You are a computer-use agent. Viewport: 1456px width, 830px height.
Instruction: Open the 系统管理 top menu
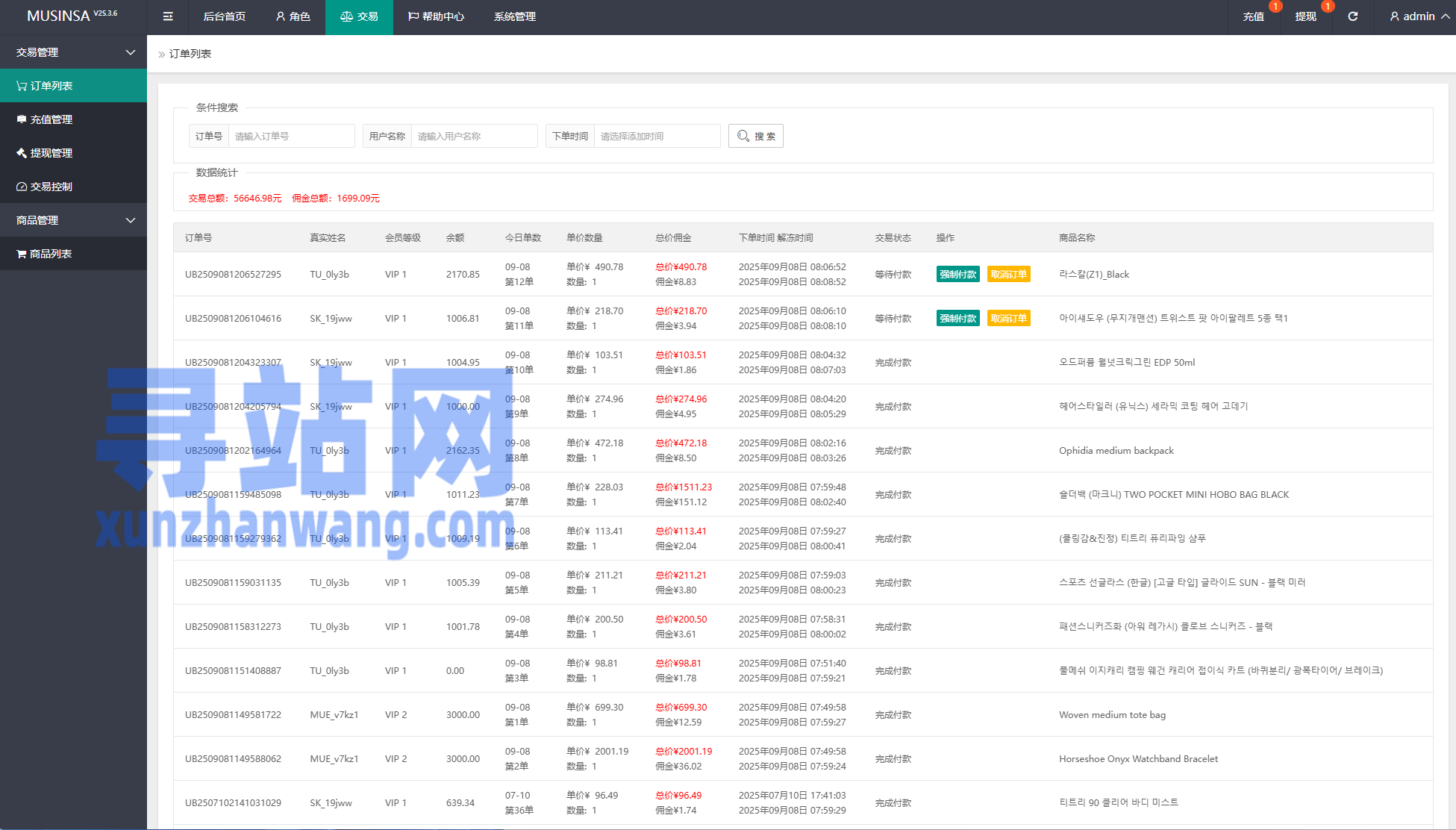514,16
